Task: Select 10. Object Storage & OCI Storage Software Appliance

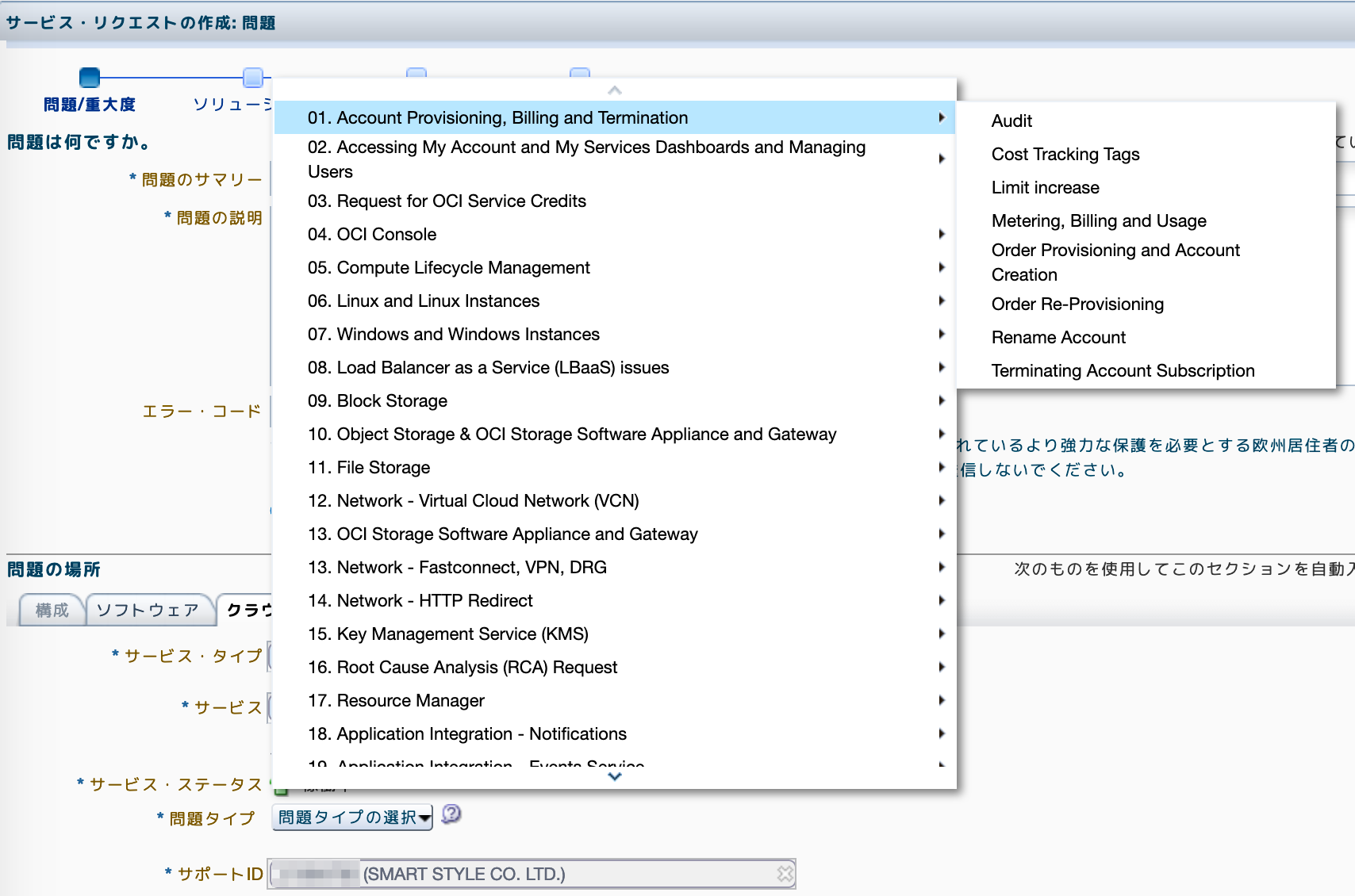Action: 615,434
